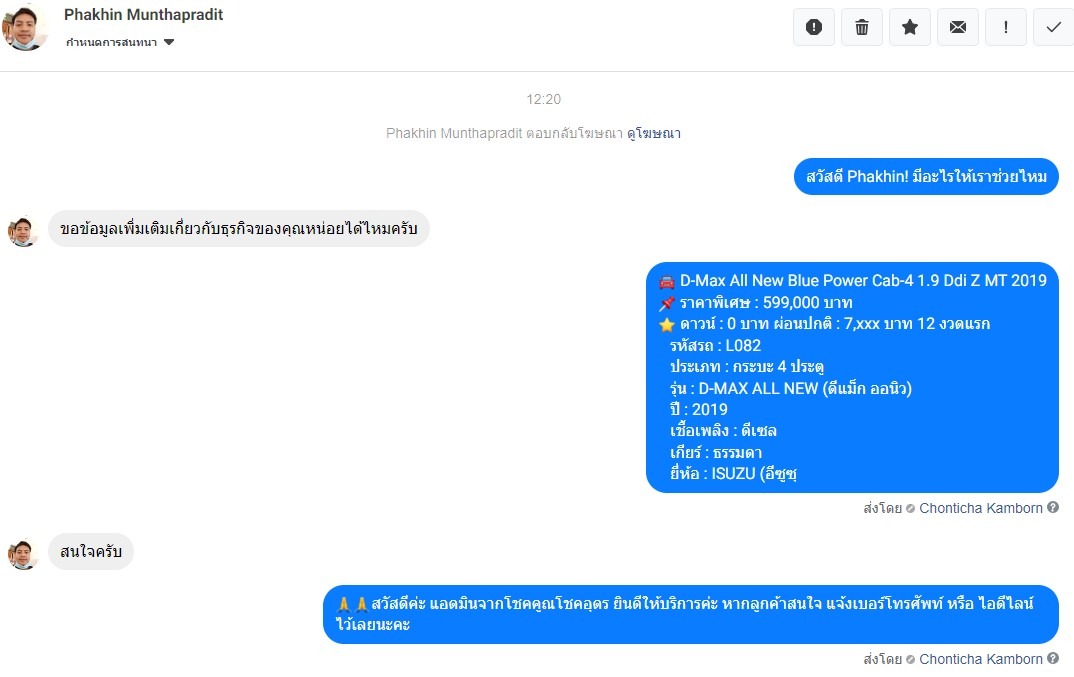1074x677 pixels.
Task: Mark conversation as unread via envelope icon
Action: [x=958, y=27]
